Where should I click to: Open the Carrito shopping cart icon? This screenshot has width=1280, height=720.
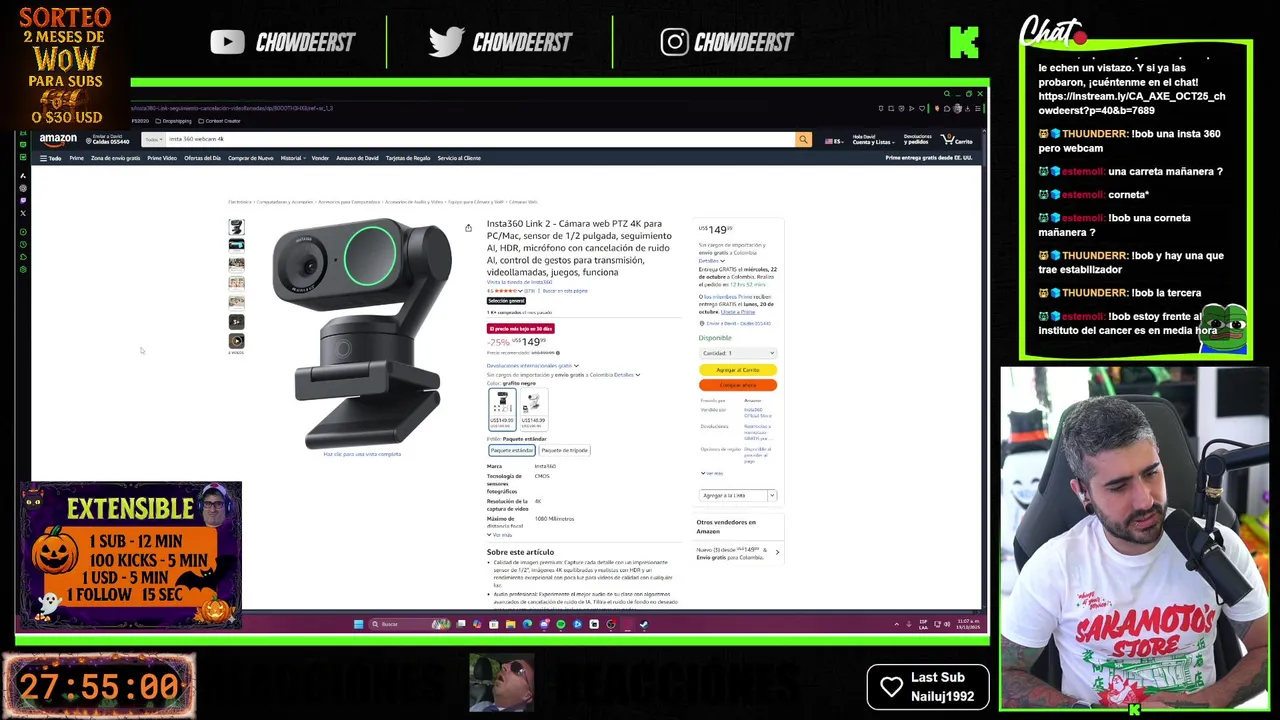956,140
